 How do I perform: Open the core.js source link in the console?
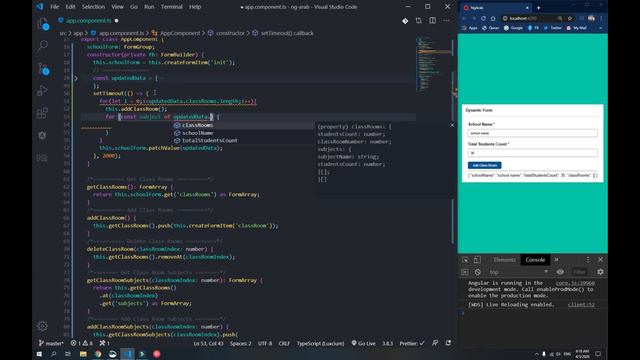pos(575,283)
